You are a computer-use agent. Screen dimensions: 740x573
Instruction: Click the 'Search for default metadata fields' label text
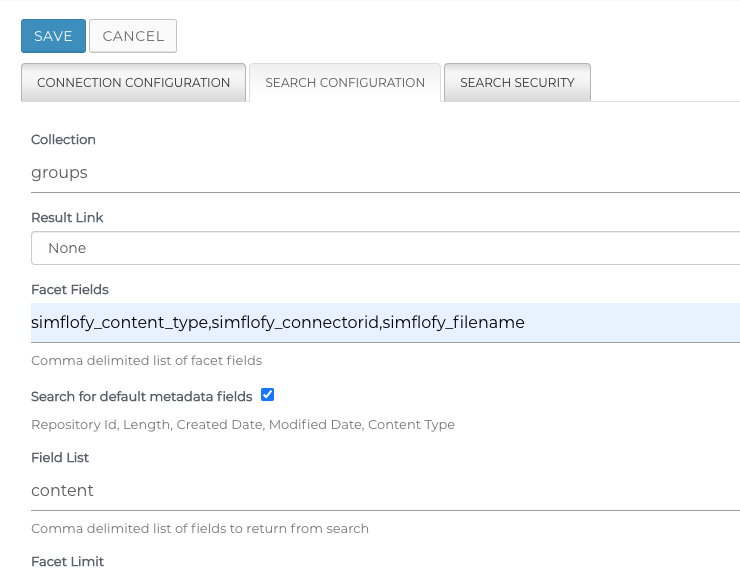coord(141,397)
